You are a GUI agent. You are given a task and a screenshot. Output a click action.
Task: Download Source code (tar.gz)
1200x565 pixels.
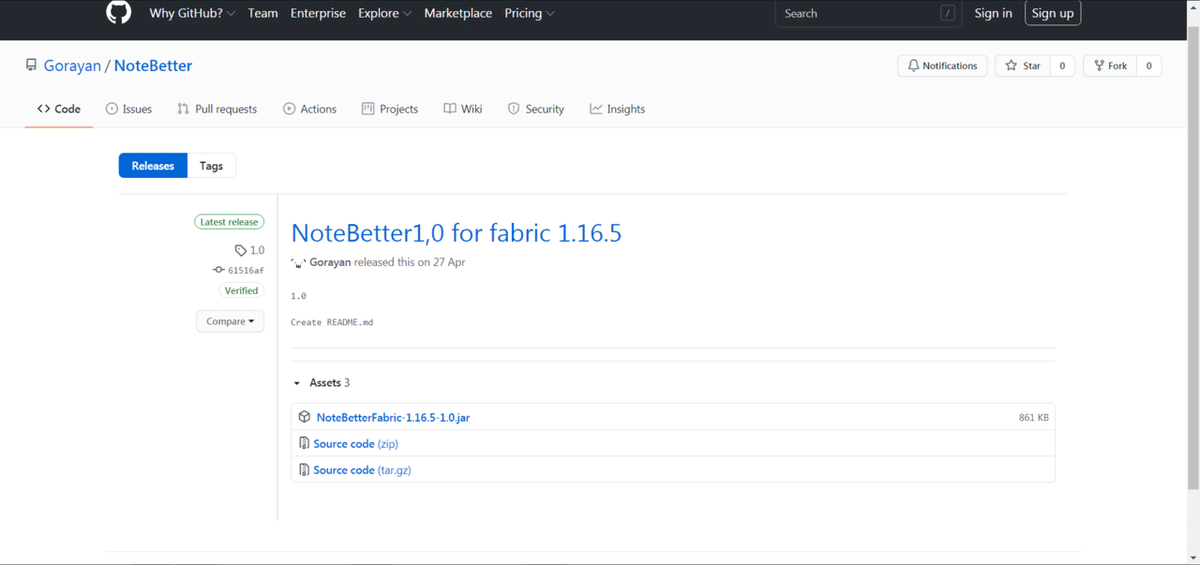point(362,470)
